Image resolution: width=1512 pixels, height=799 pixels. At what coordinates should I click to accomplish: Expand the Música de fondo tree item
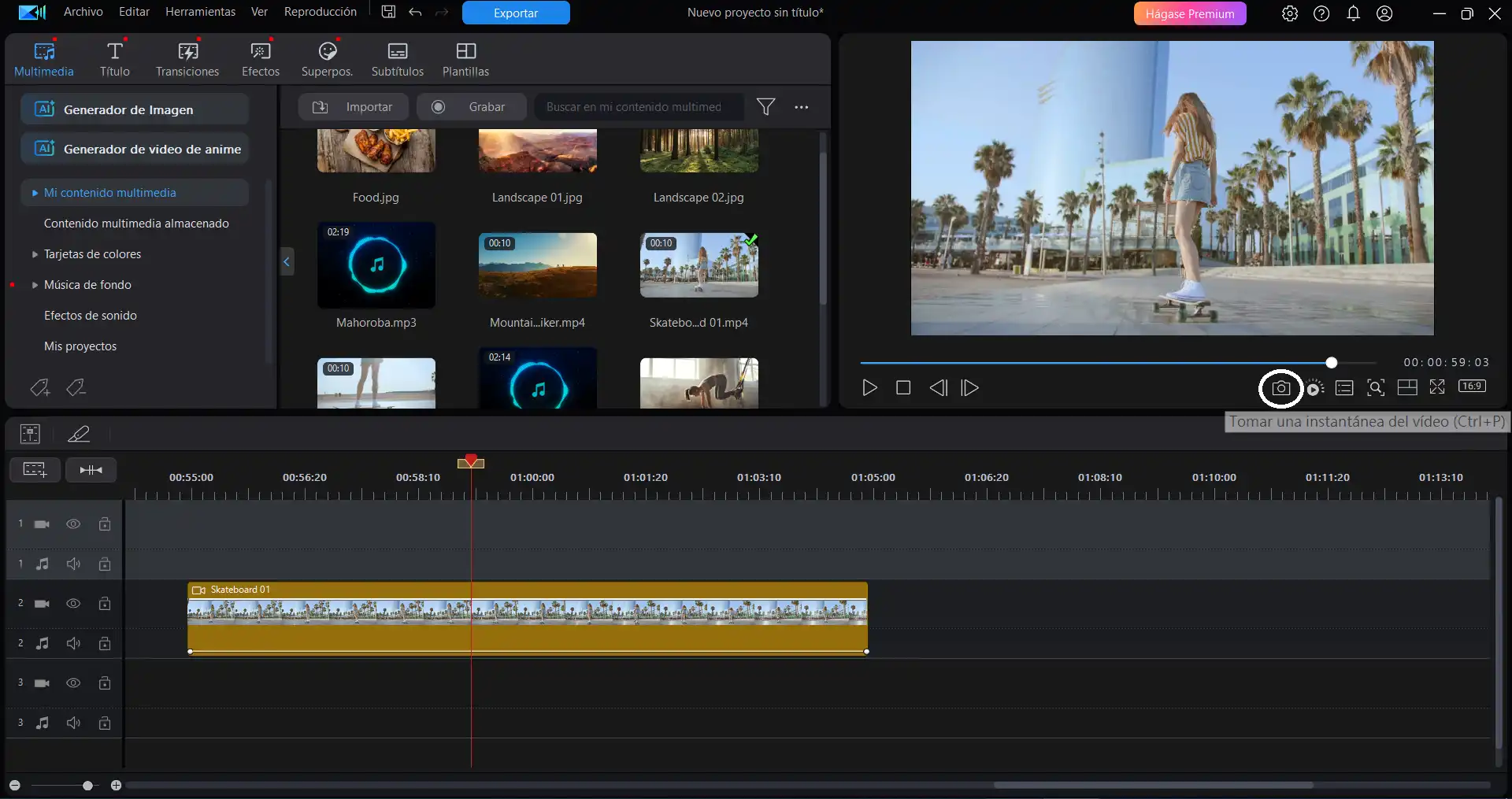tap(35, 285)
